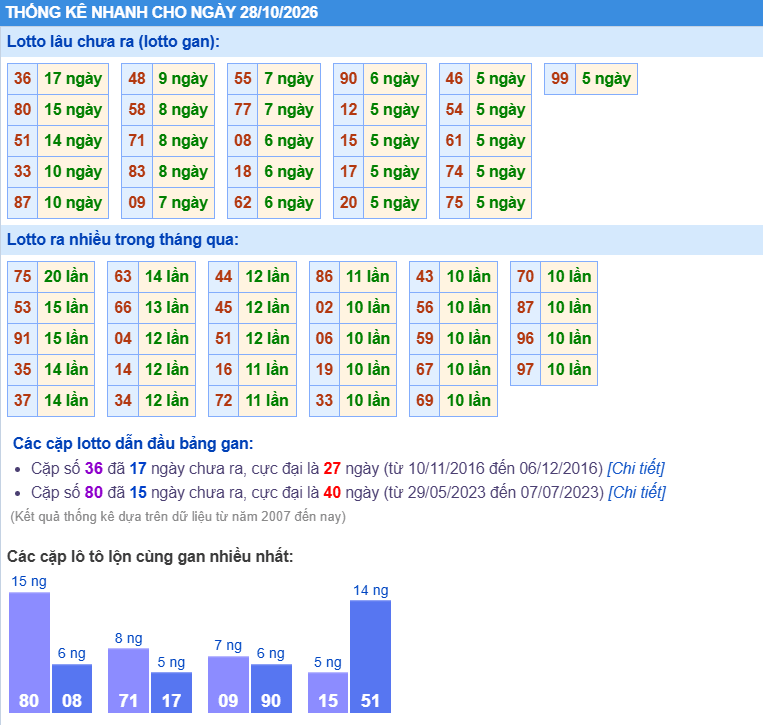763x725 pixels.
Task: Select number 99 with 5 ngày
Action: coord(560,78)
